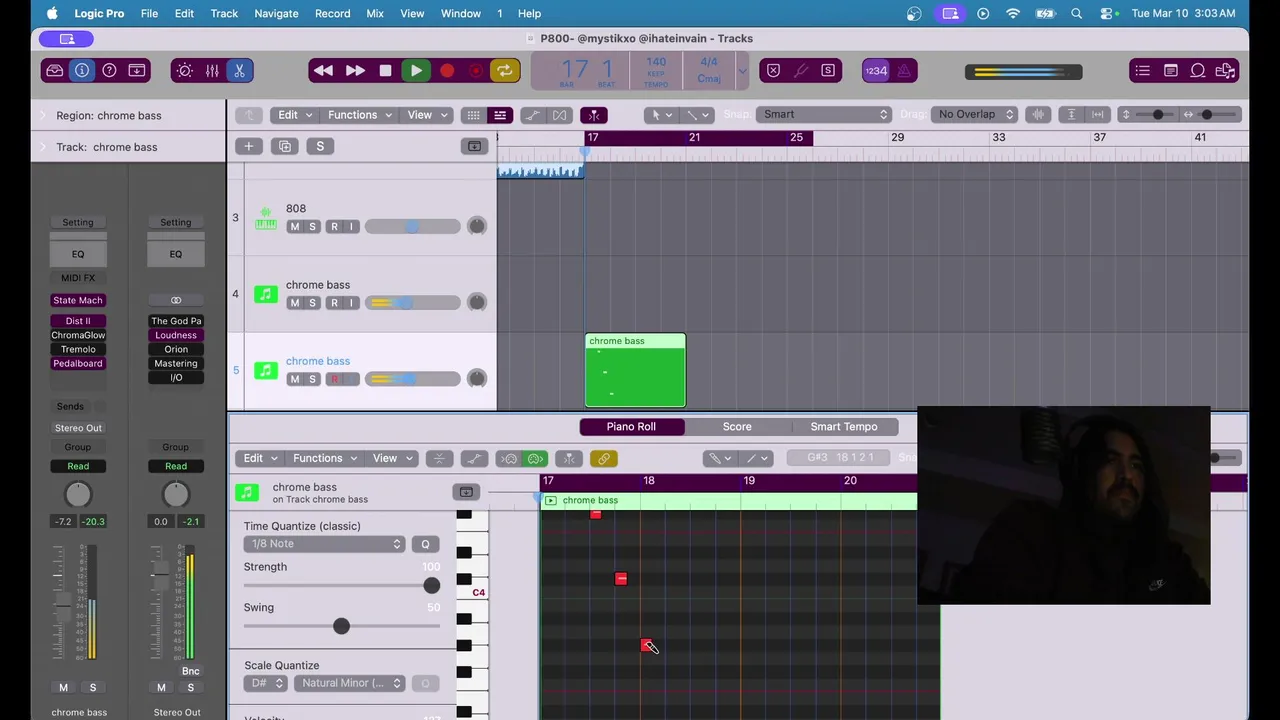Mute the 808 track

(294, 227)
